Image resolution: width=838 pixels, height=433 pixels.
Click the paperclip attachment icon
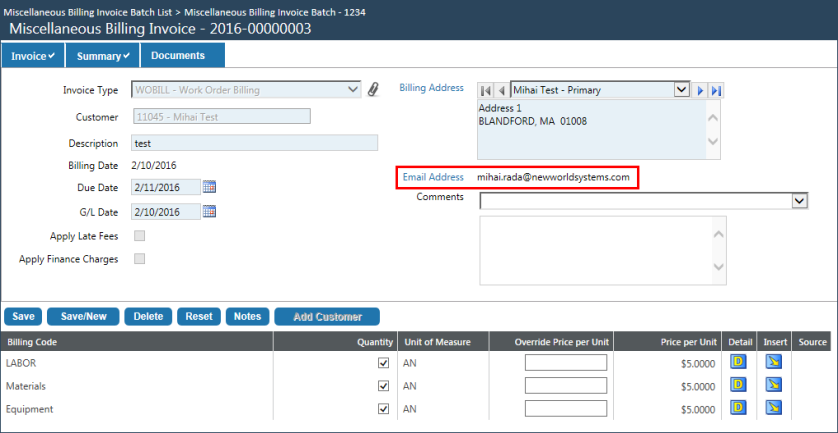[373, 90]
